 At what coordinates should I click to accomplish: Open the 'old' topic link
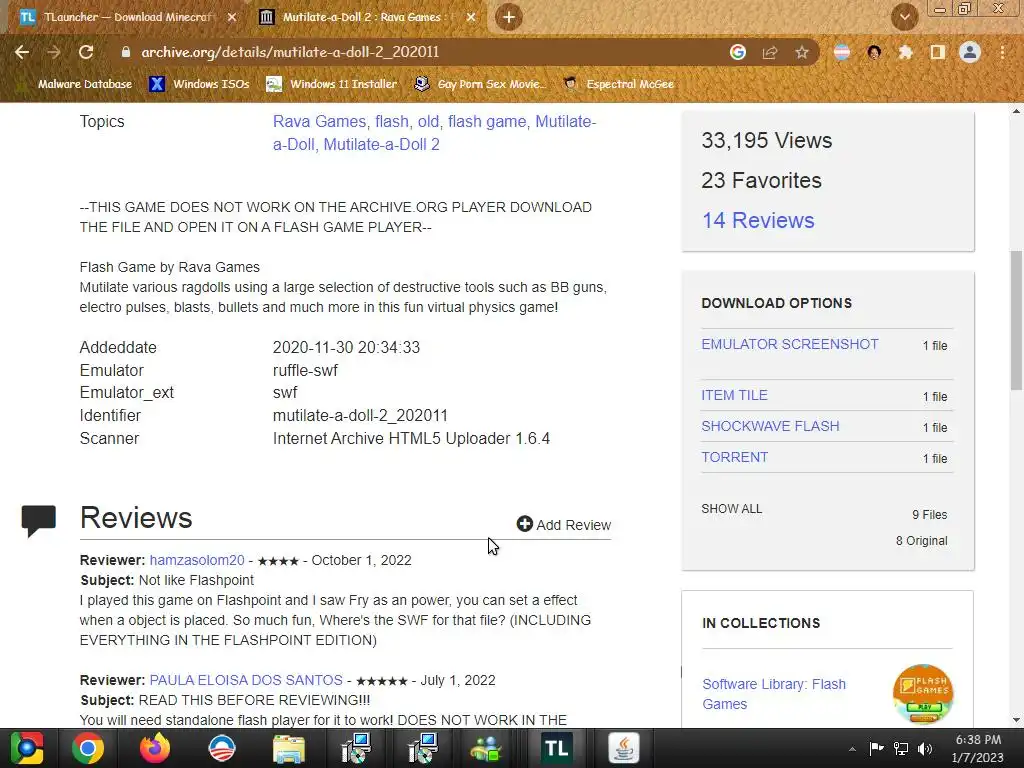[428, 121]
